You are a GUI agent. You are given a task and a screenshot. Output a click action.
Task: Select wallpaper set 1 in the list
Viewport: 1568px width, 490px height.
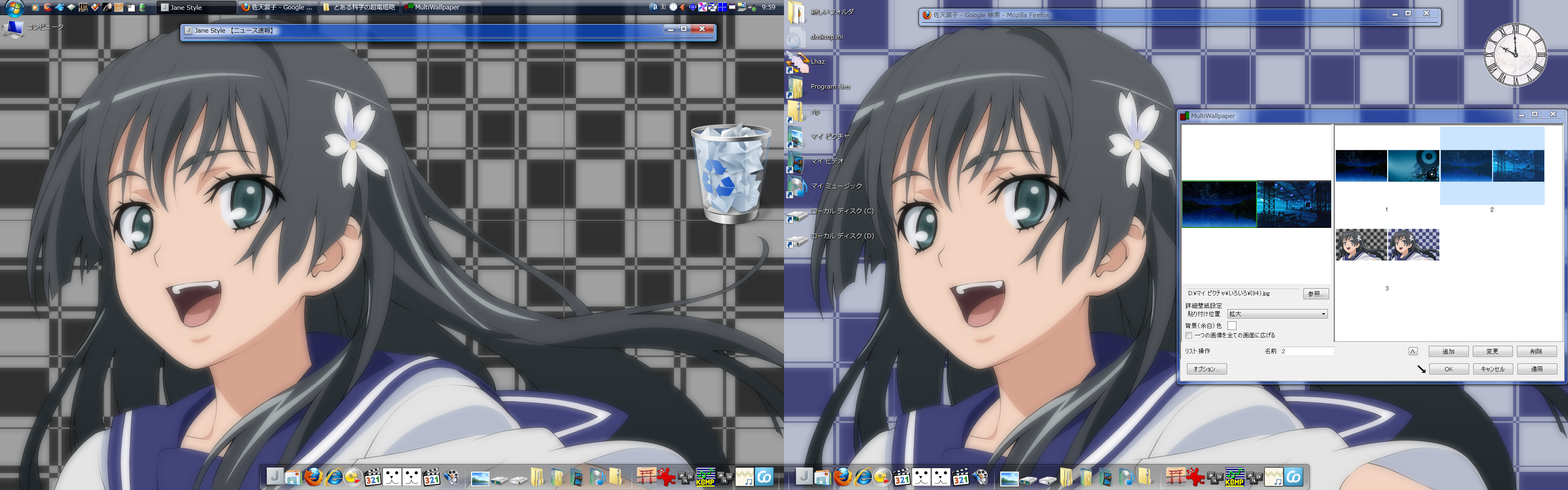(x=1387, y=166)
